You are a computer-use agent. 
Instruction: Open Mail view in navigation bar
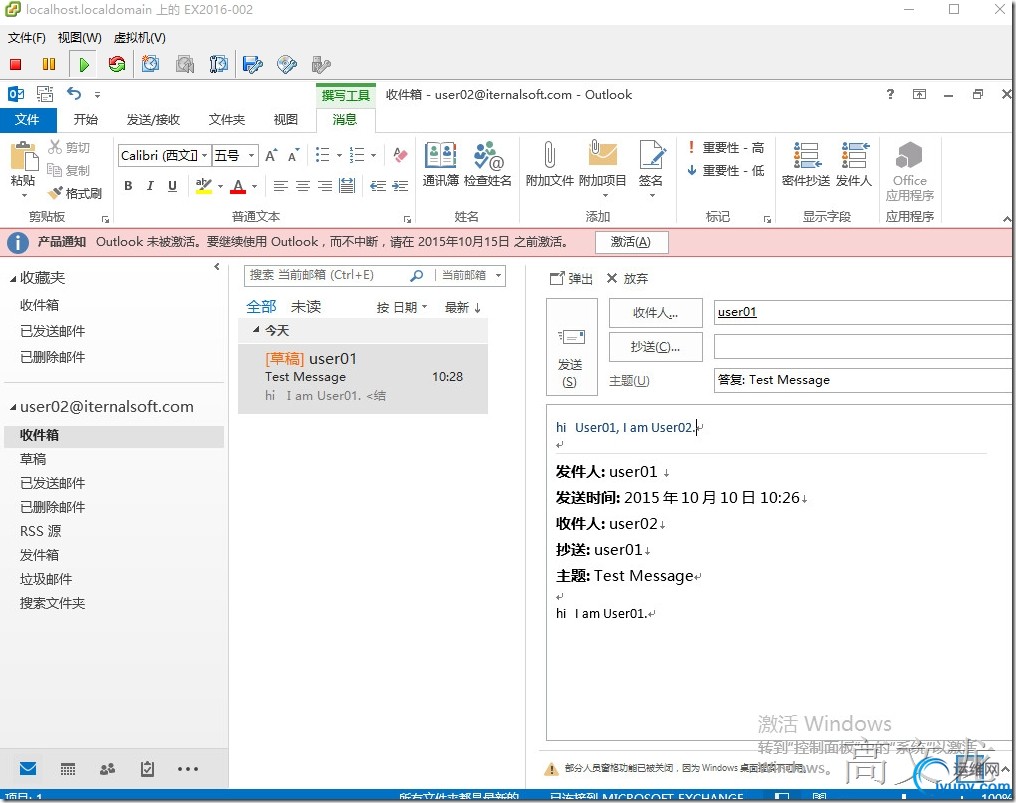(x=28, y=769)
